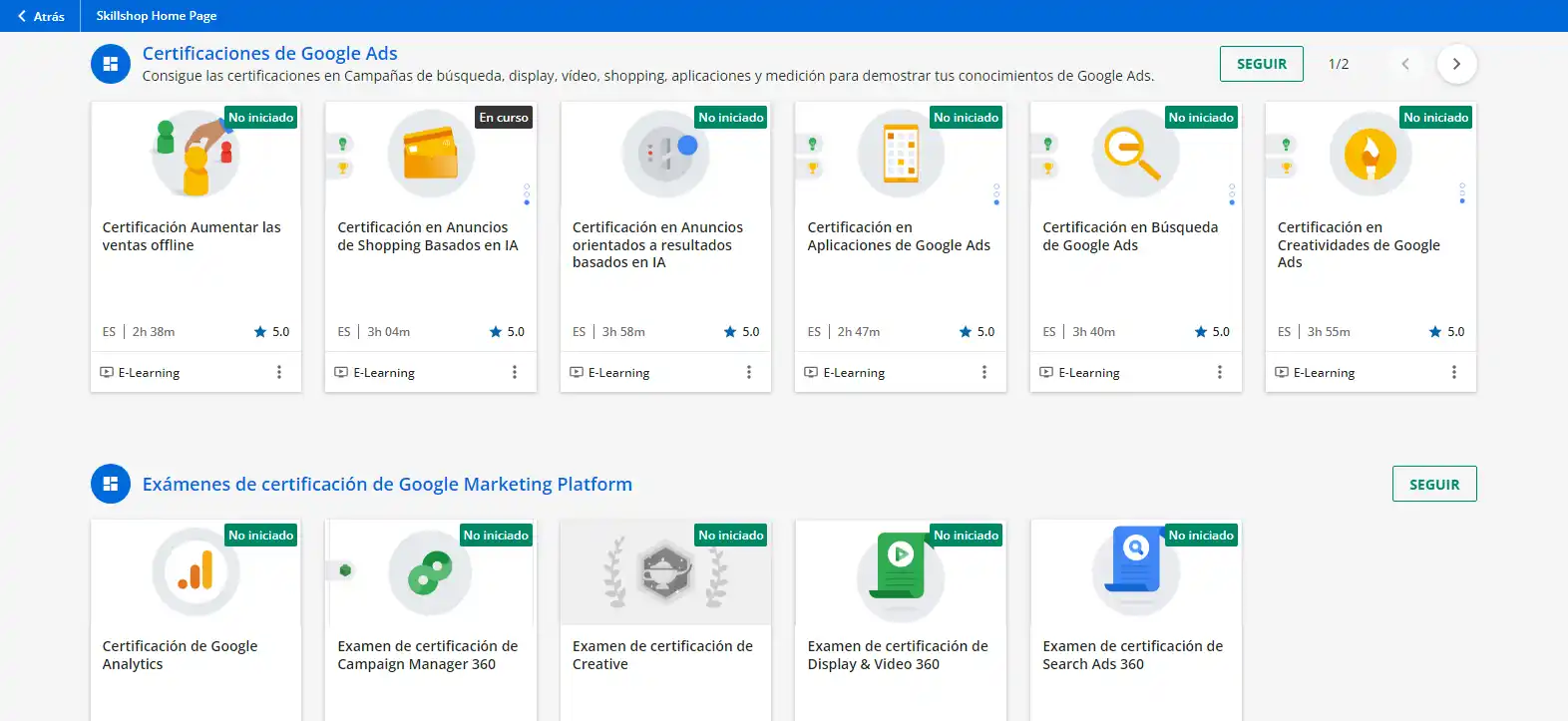Image resolution: width=1568 pixels, height=721 pixels.
Task: Click the 1/2 page indicator
Action: coord(1339,64)
